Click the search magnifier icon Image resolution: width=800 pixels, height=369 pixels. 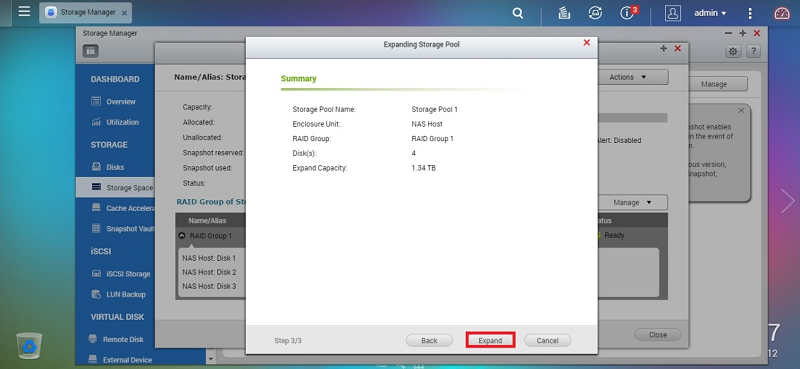coord(518,13)
